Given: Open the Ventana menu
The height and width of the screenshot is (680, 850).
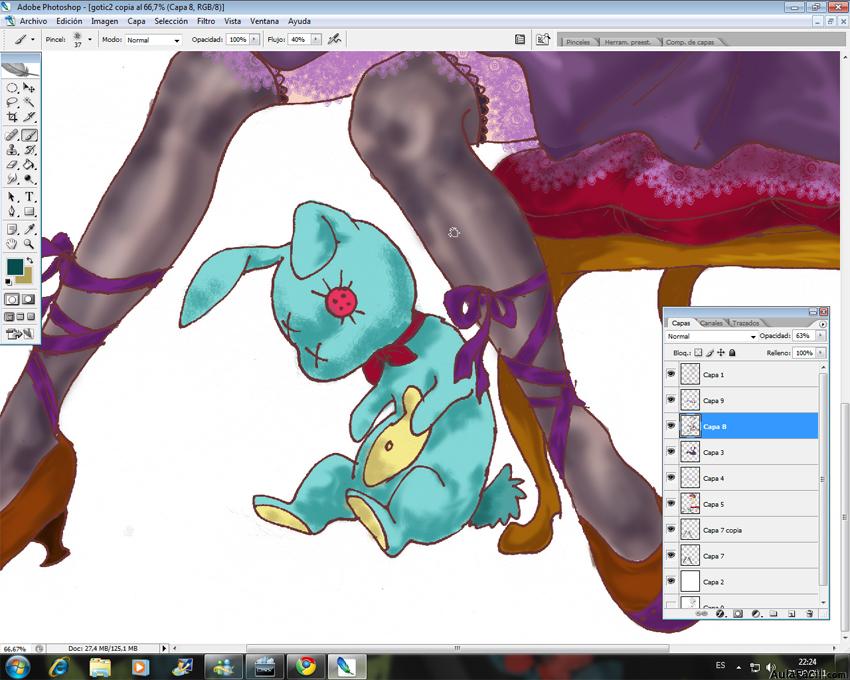Looking at the screenshot, I should point(264,21).
